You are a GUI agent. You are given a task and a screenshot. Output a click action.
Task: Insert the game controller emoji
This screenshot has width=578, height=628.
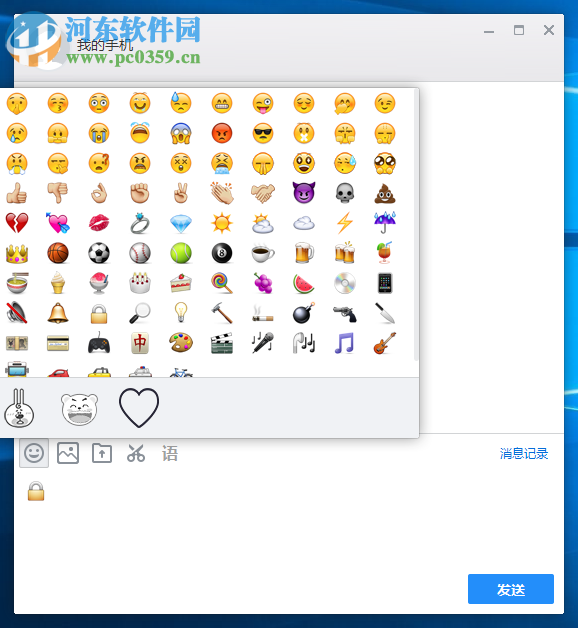point(99,343)
